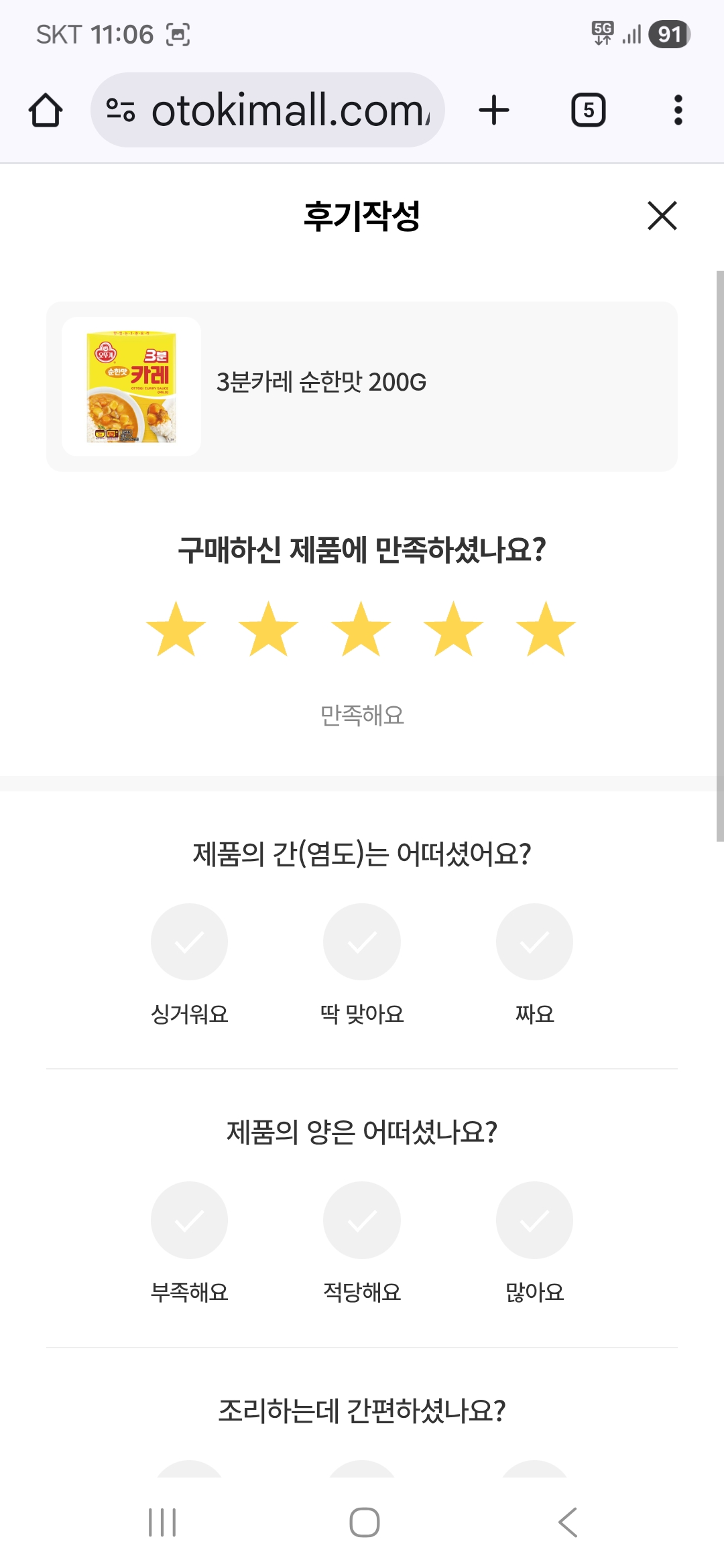Tap the 3분카레 product thumbnail
Image resolution: width=724 pixels, height=1568 pixels.
point(131,387)
